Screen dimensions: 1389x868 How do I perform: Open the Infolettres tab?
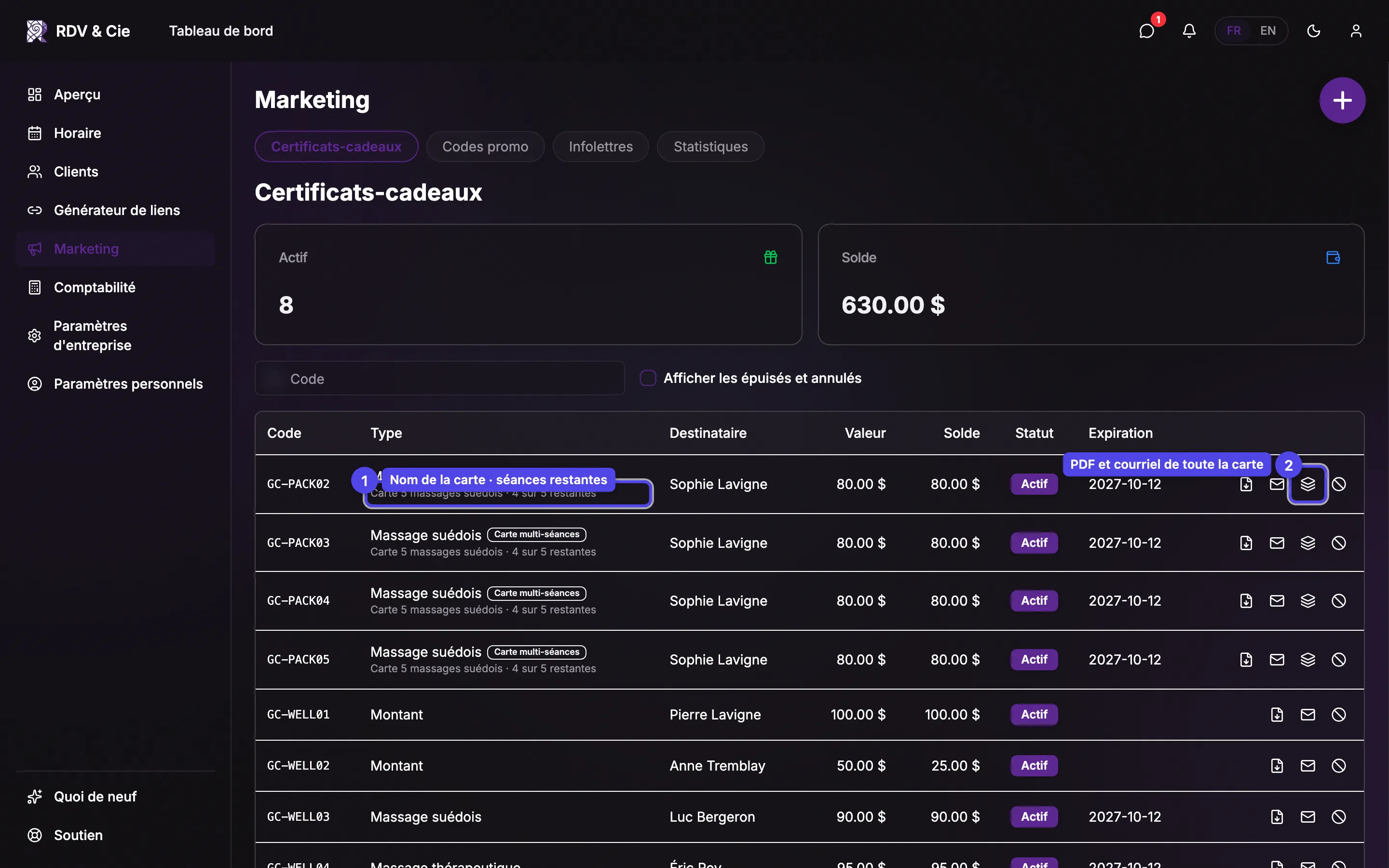coord(600,147)
